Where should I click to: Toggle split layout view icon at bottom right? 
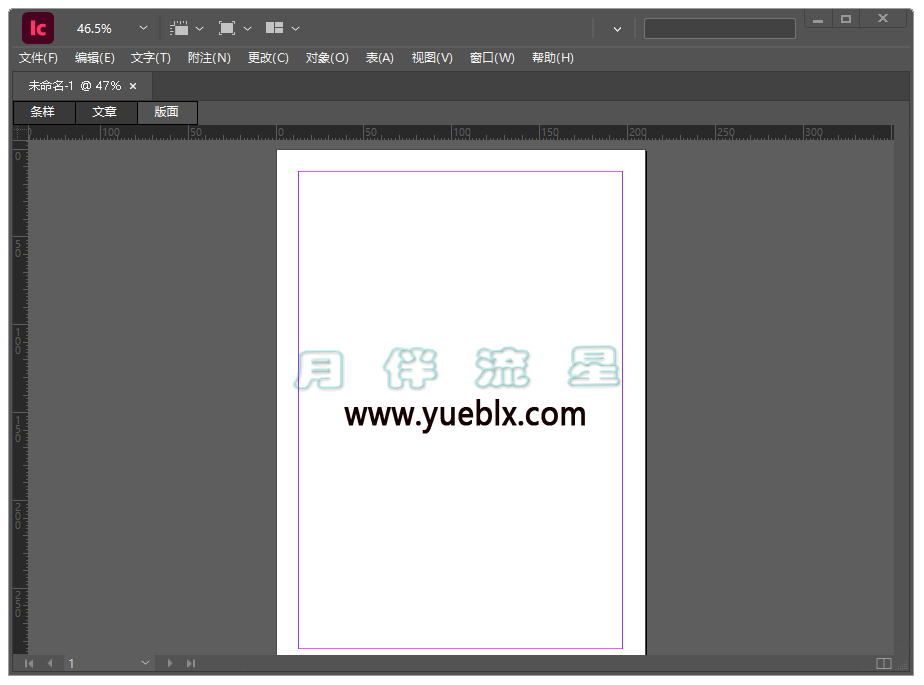(x=883, y=663)
